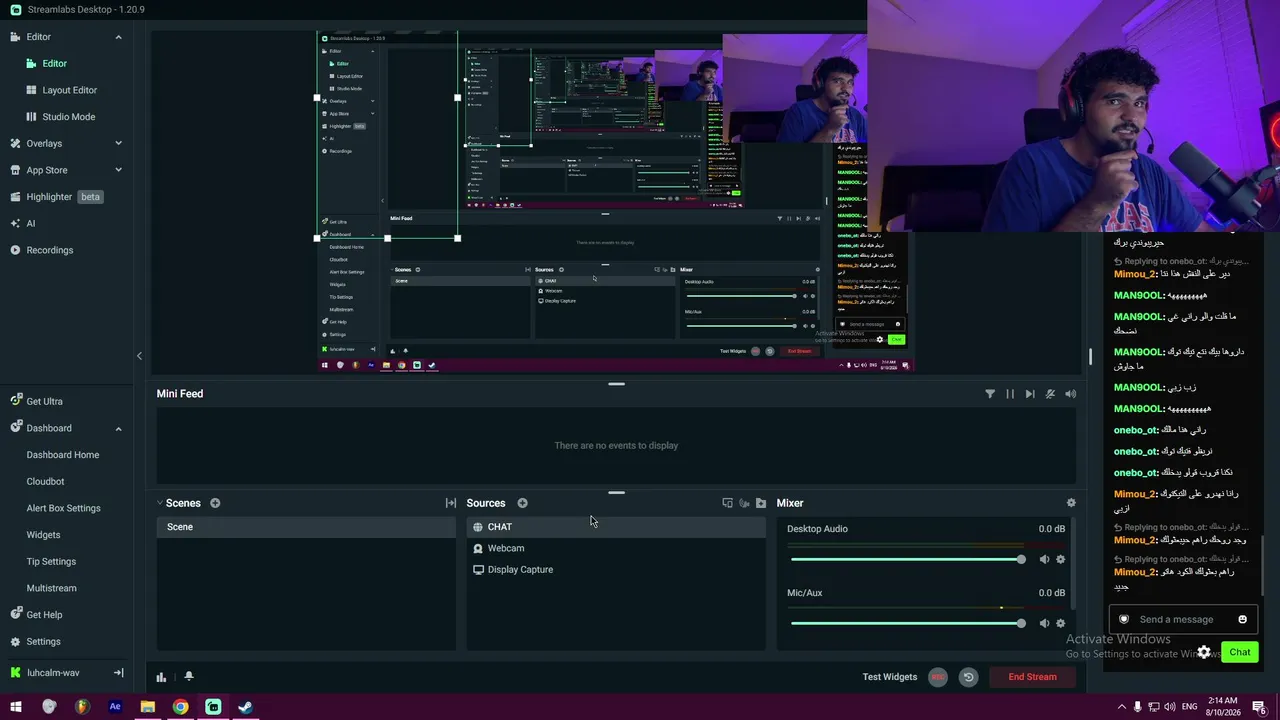Open the widget source icon in Sources header
The image size is (1280, 720).
(x=727, y=503)
